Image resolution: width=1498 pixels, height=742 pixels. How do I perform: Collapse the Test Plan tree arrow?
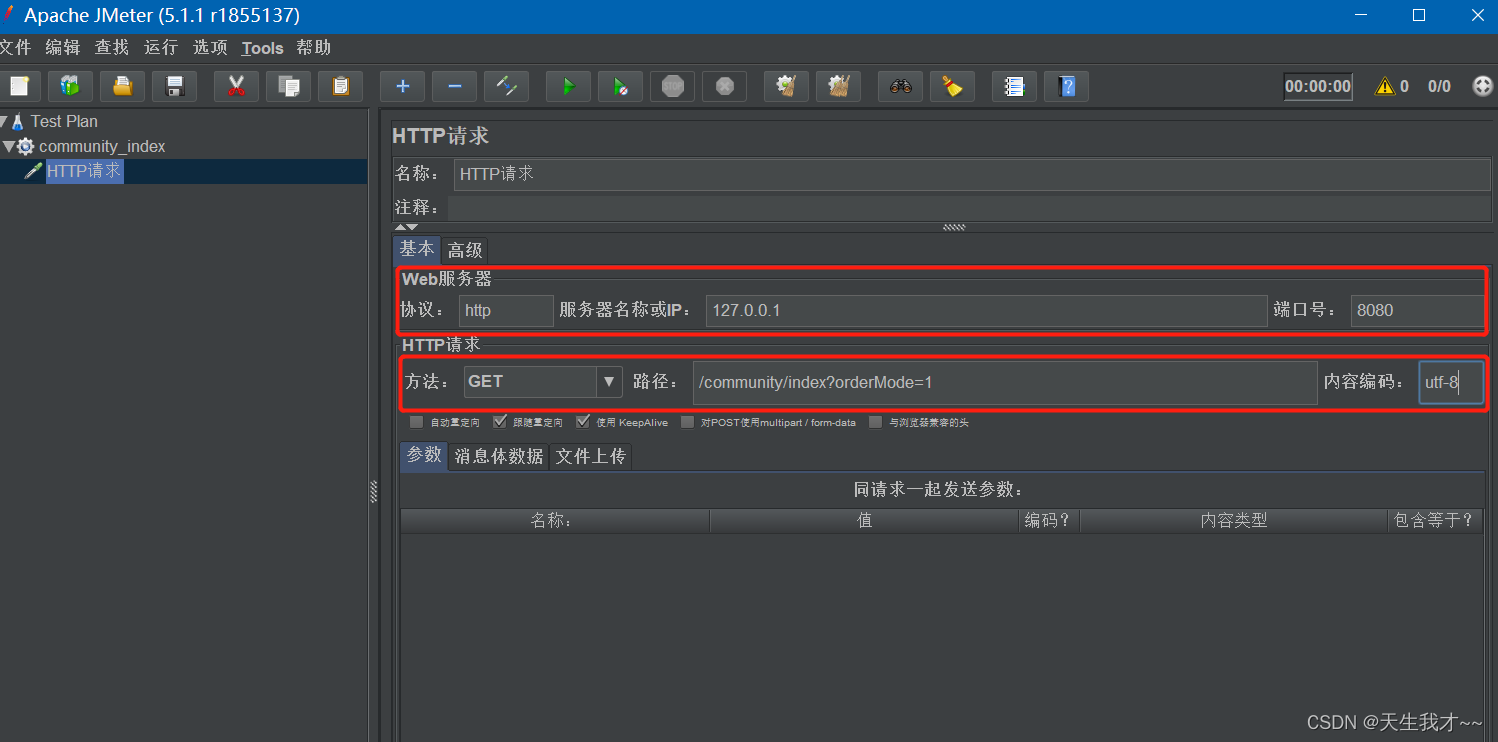pos(4,121)
